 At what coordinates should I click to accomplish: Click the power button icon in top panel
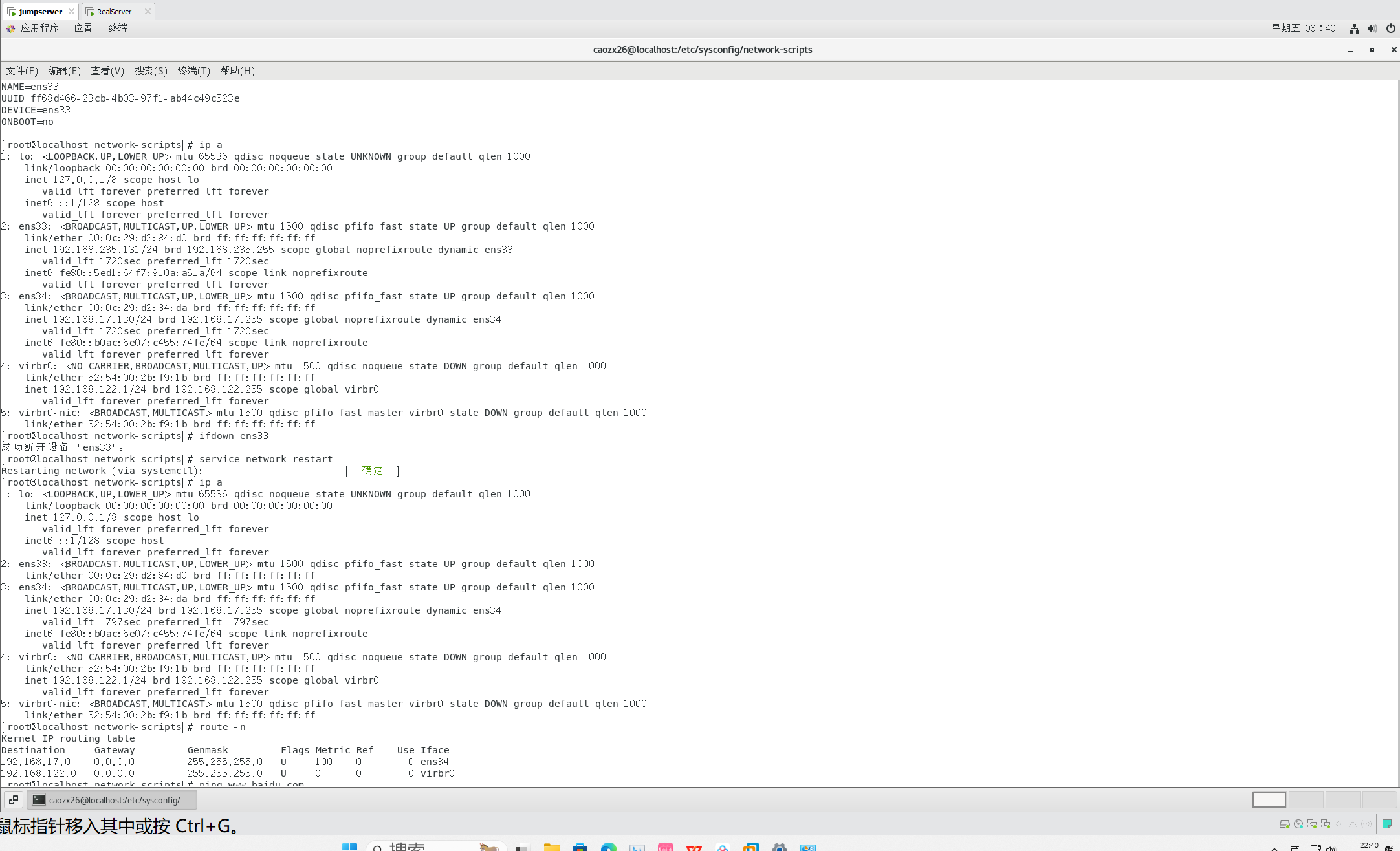point(1390,28)
